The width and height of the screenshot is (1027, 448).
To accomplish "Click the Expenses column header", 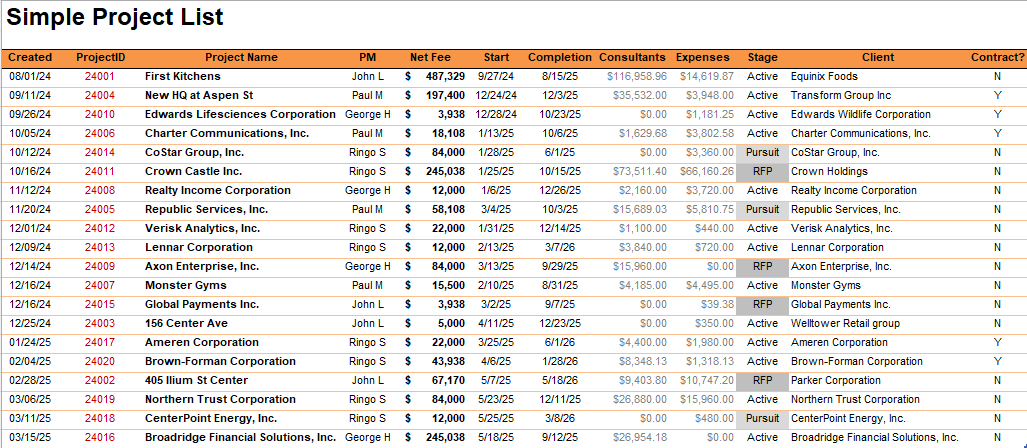I will click(702, 58).
